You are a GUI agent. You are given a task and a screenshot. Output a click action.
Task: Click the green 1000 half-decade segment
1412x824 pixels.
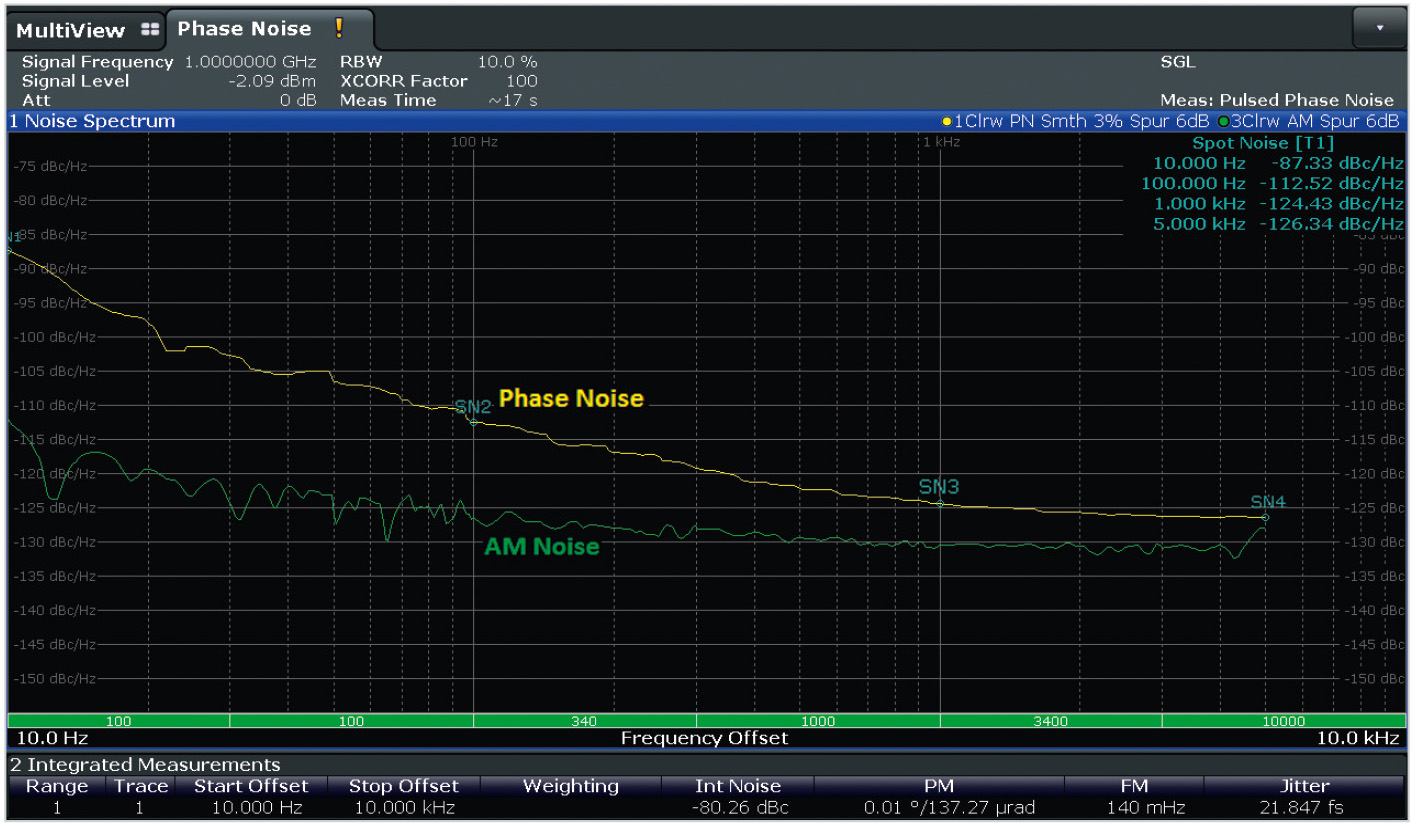pos(818,720)
